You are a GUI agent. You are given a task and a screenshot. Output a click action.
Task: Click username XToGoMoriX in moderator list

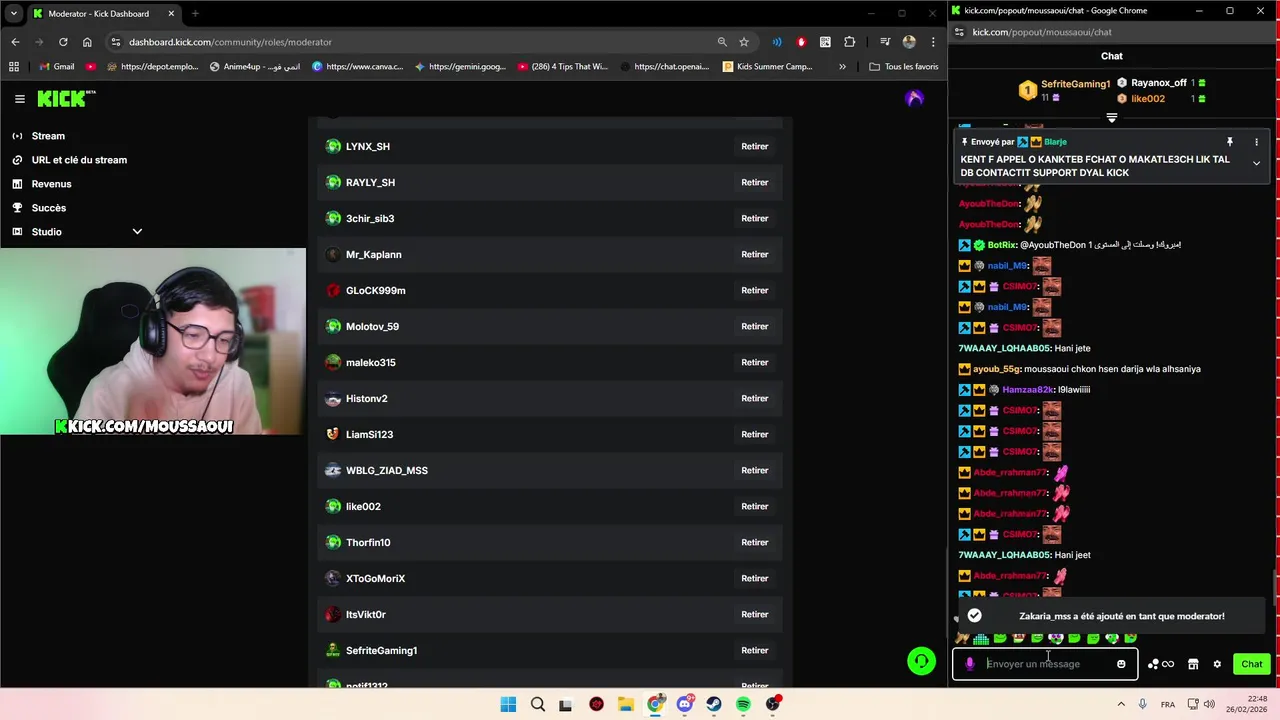[x=375, y=578]
